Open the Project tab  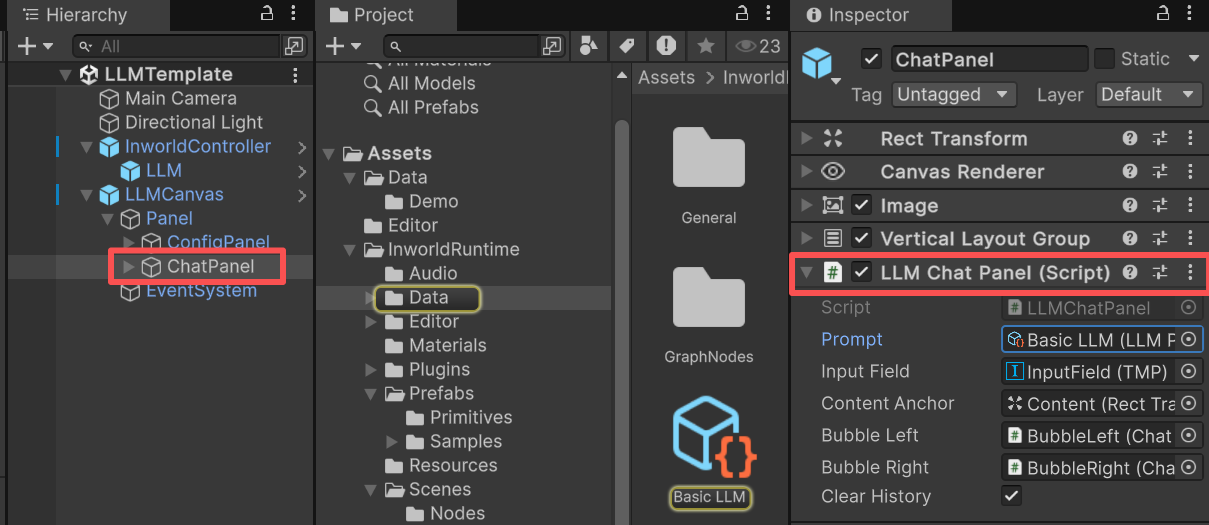[372, 15]
